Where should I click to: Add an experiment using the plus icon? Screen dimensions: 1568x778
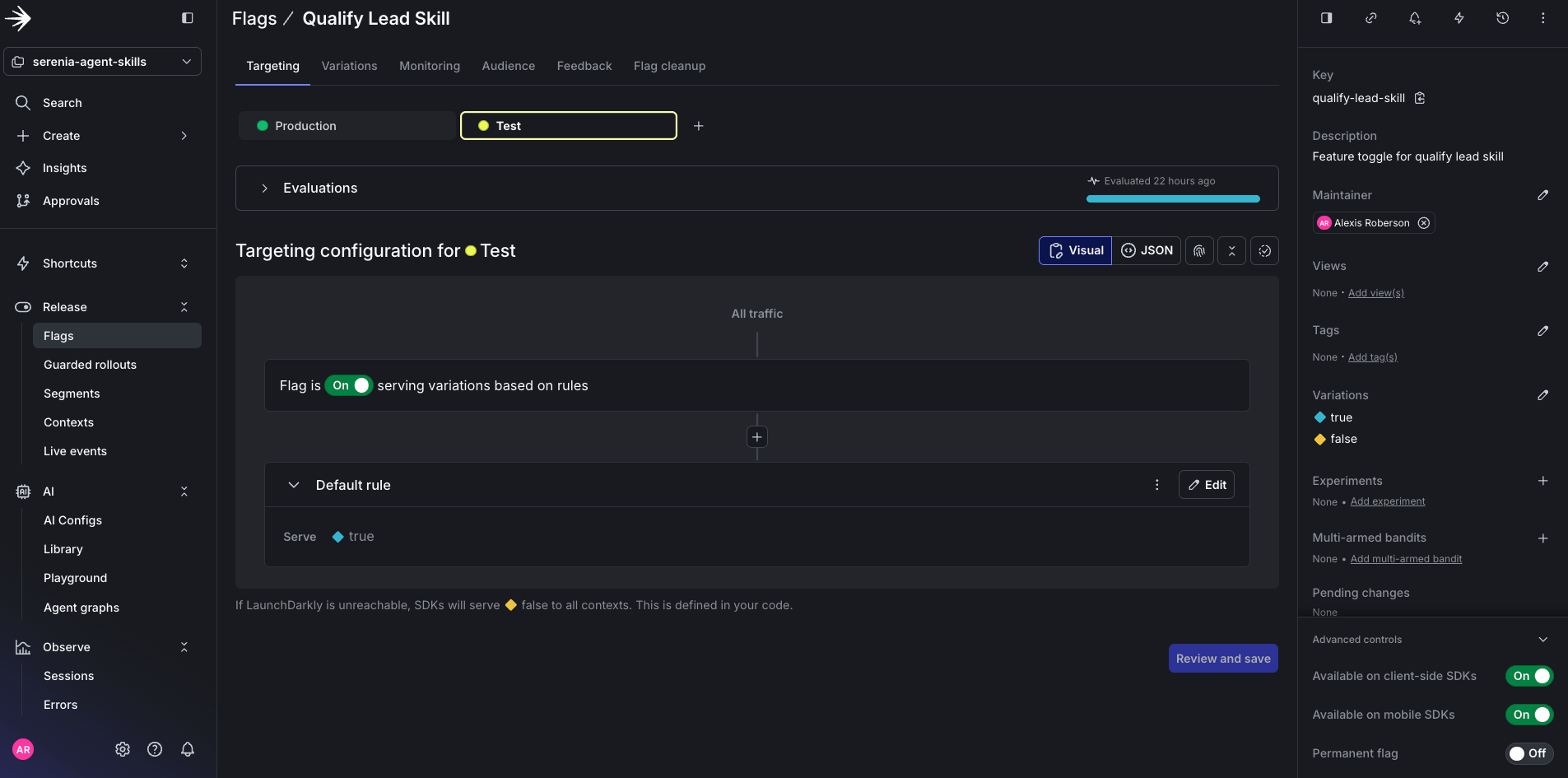[x=1543, y=481]
